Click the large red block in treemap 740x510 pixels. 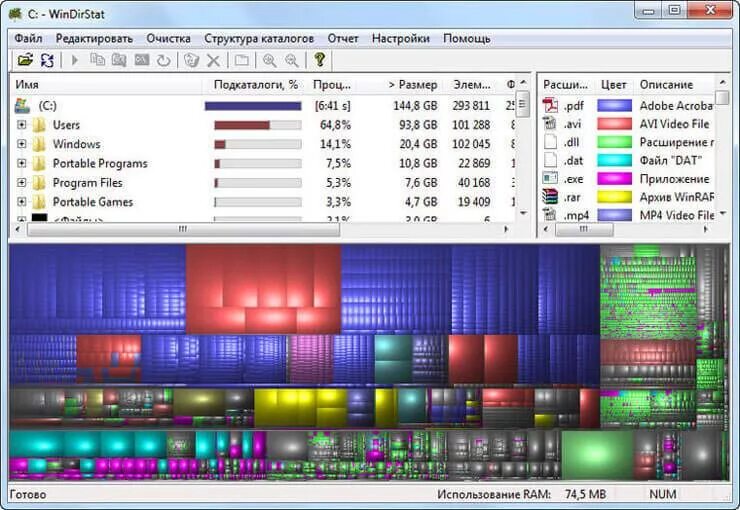[x=263, y=289]
